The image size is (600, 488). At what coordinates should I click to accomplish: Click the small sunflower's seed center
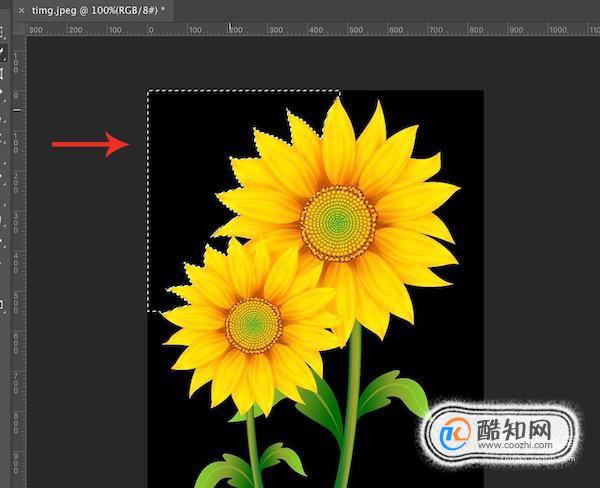[253, 325]
